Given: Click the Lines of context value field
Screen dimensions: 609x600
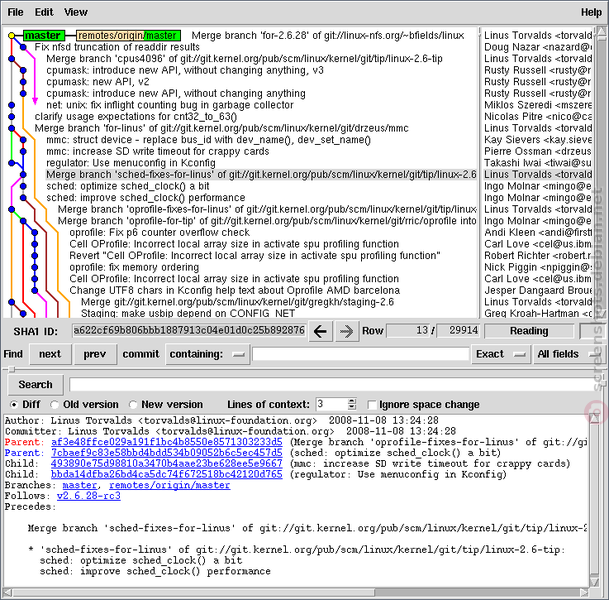Looking at the screenshot, I should (332, 404).
